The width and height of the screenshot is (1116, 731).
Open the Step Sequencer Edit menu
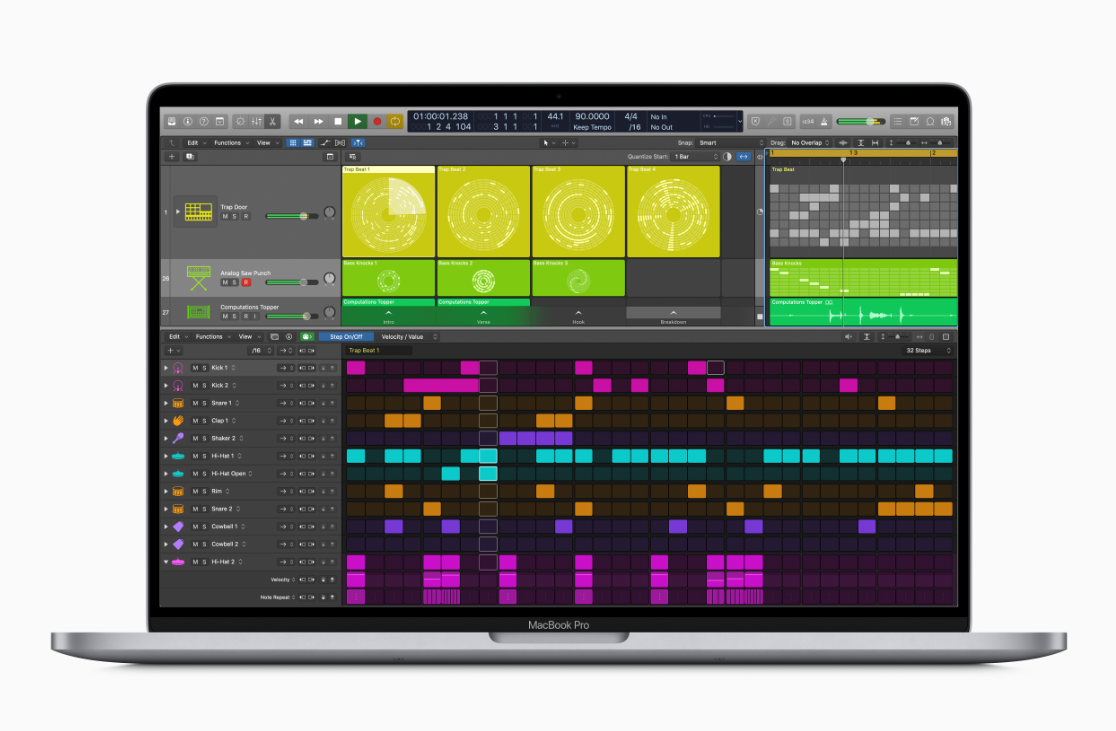178,337
